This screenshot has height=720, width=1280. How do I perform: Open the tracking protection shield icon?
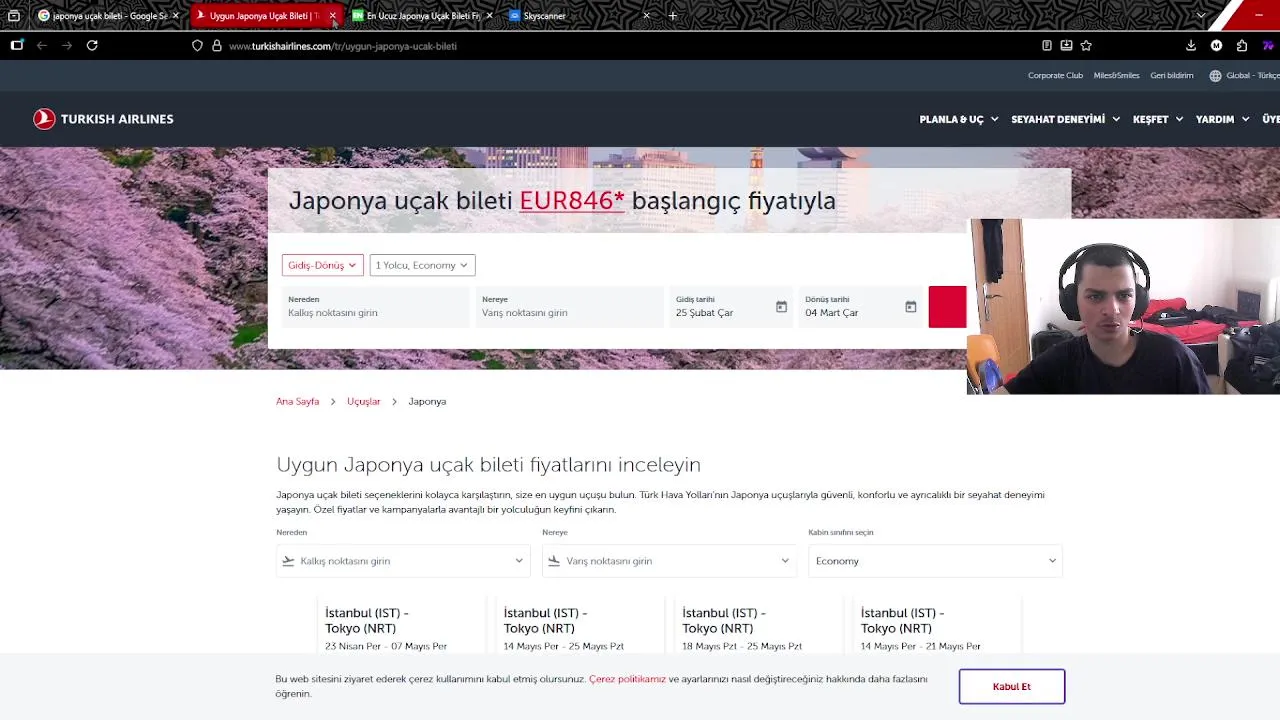tap(197, 46)
